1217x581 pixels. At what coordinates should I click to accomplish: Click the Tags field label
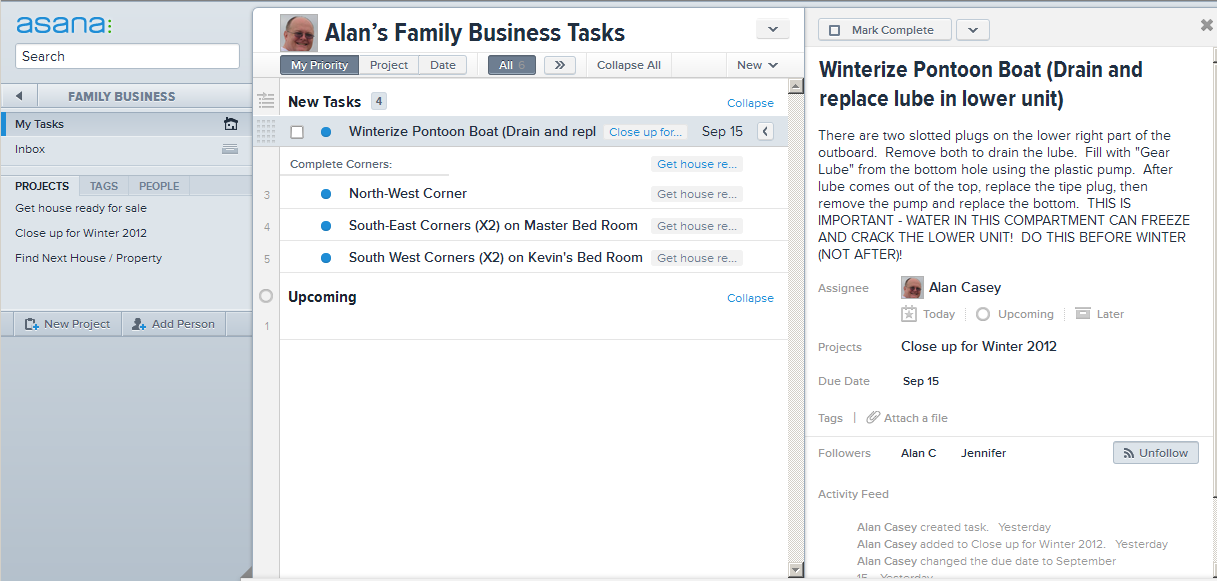click(x=830, y=418)
